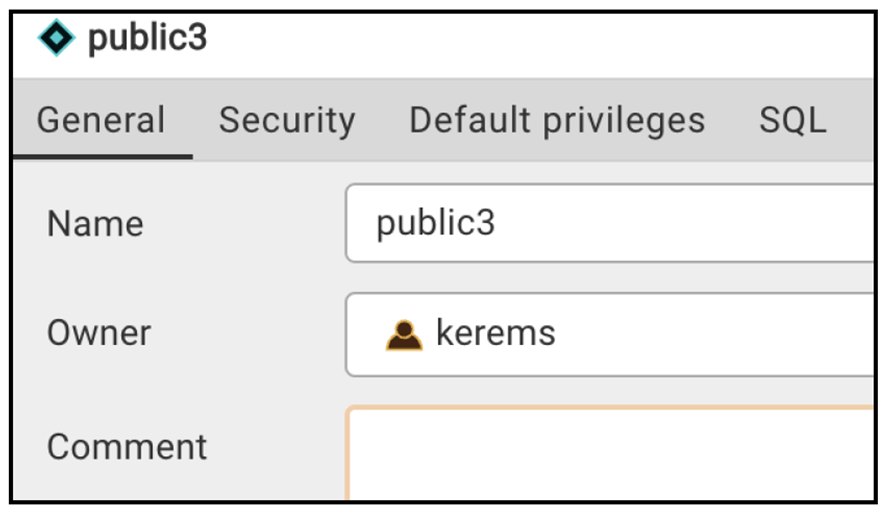The height and width of the screenshot is (516, 892).
Task: Click the schema diamond icon beside public3
Action: point(56,38)
